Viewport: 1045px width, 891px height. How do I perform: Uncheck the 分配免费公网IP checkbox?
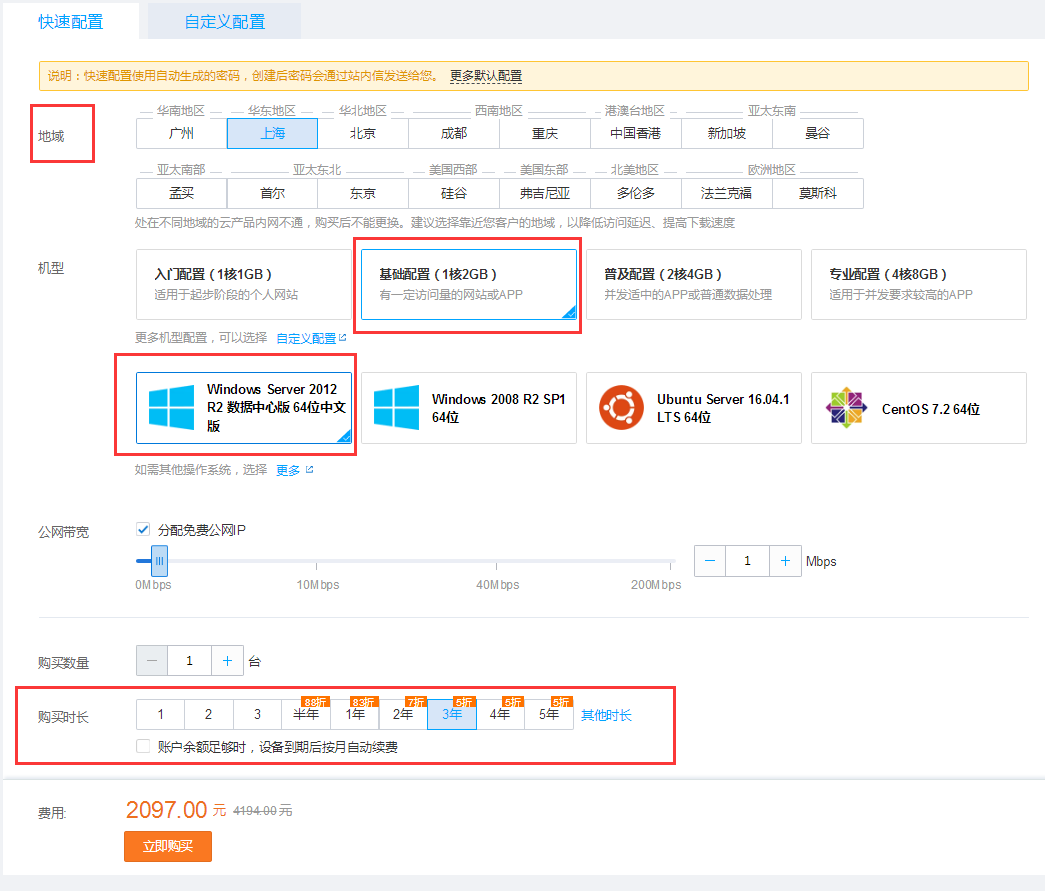(145, 531)
